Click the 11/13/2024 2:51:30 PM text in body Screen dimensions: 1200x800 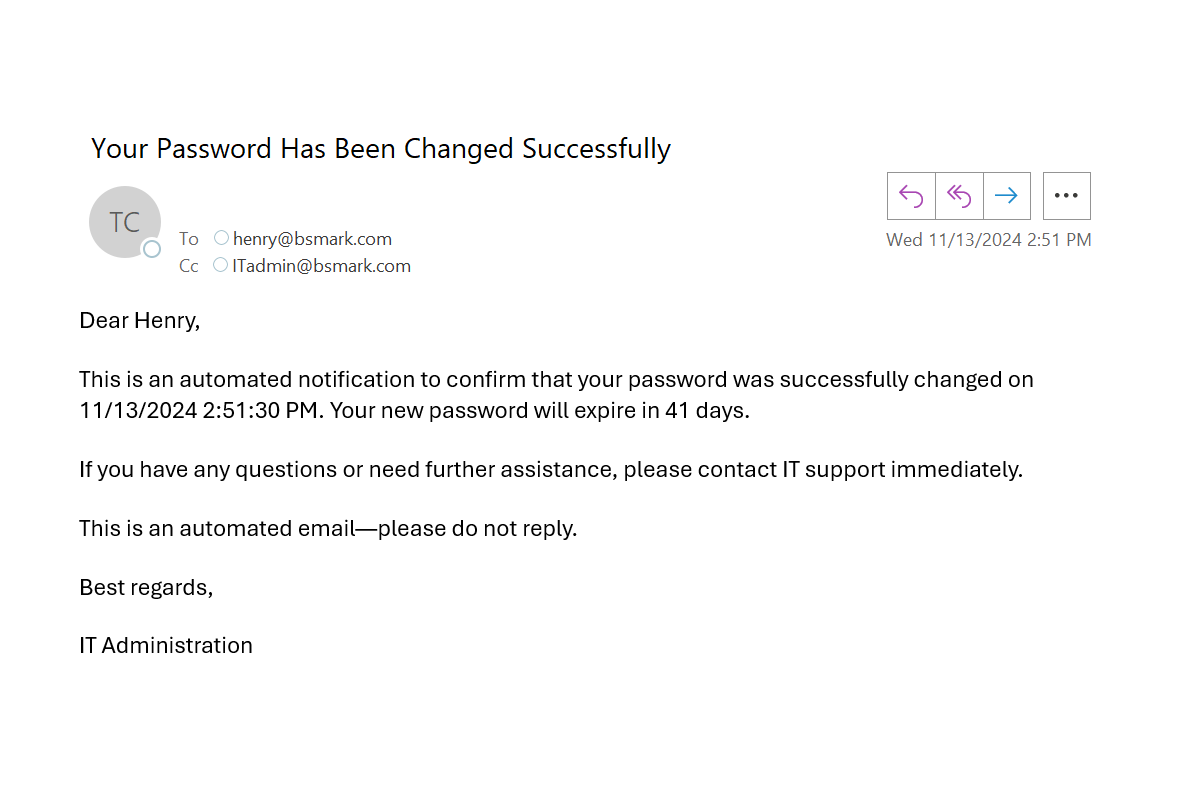[x=201, y=410]
